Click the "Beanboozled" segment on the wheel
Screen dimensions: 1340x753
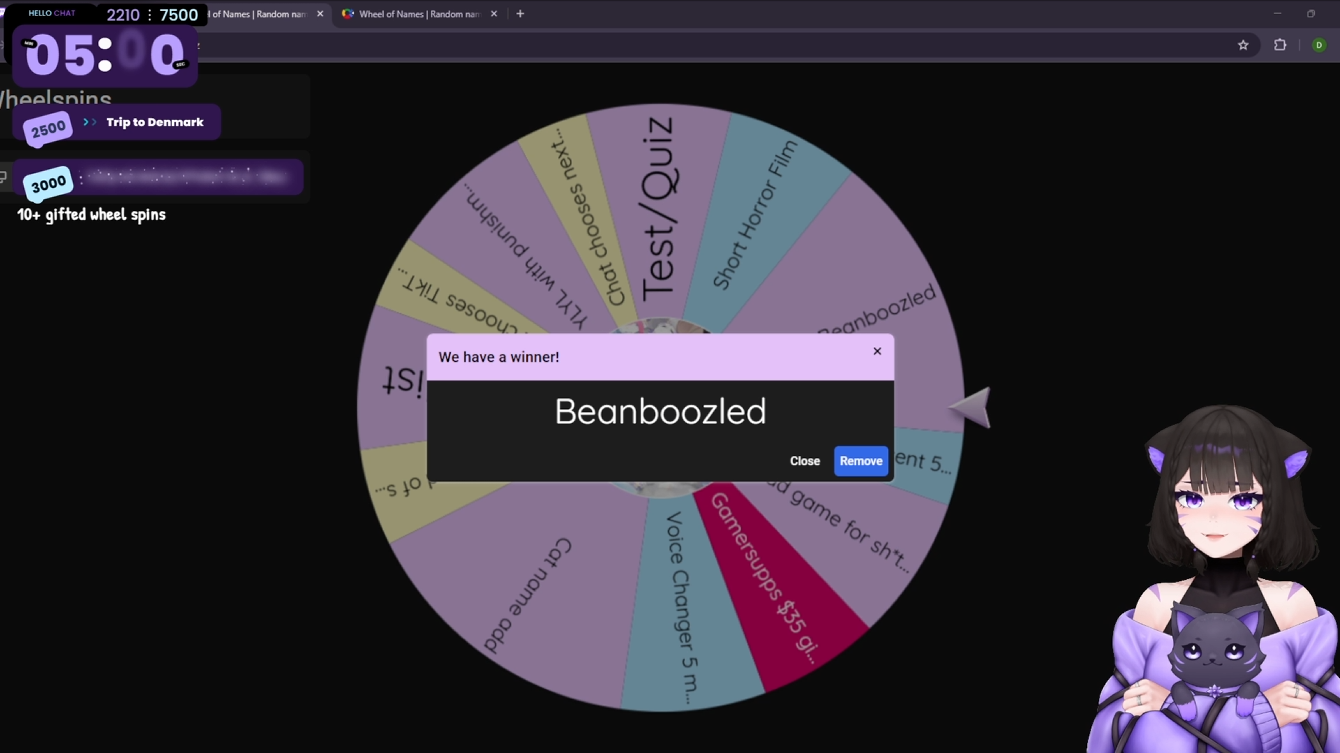click(878, 310)
